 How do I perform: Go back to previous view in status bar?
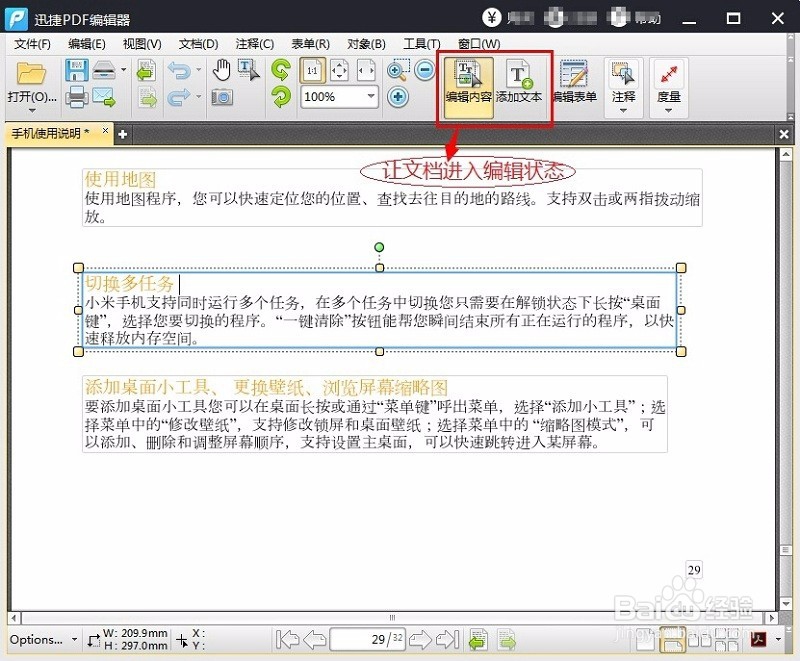tap(478, 639)
